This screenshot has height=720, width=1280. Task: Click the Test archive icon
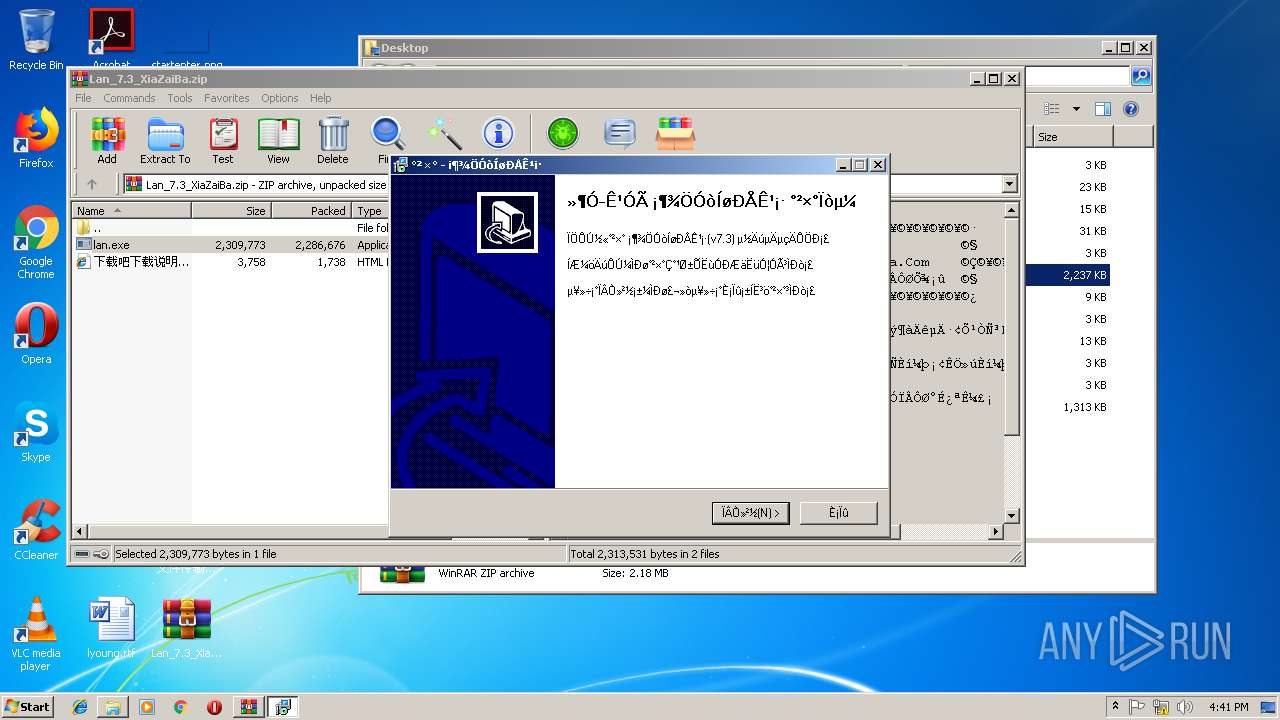223,140
